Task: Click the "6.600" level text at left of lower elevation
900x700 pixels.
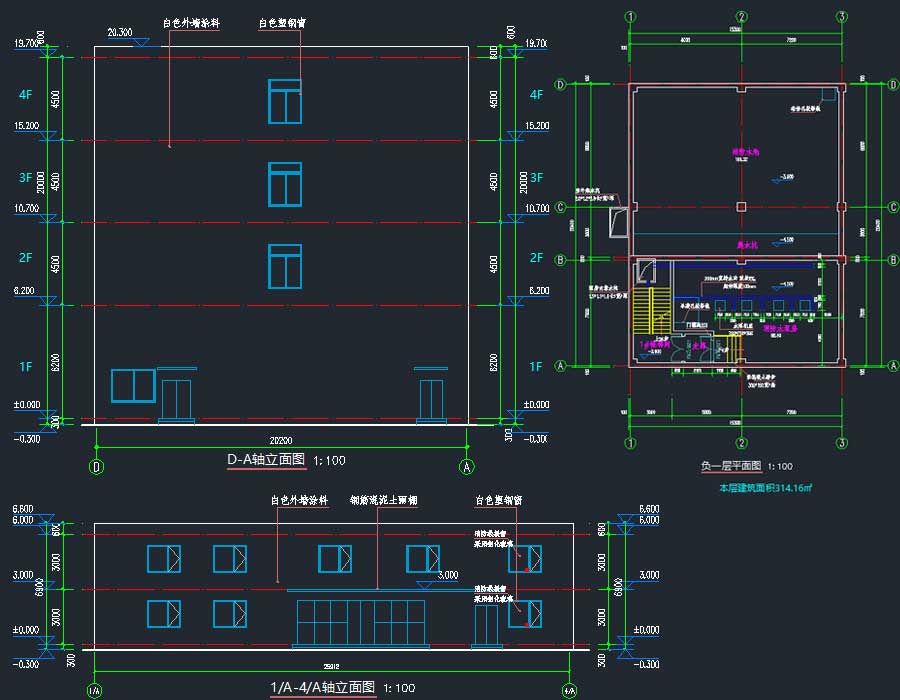Action: click(x=23, y=509)
